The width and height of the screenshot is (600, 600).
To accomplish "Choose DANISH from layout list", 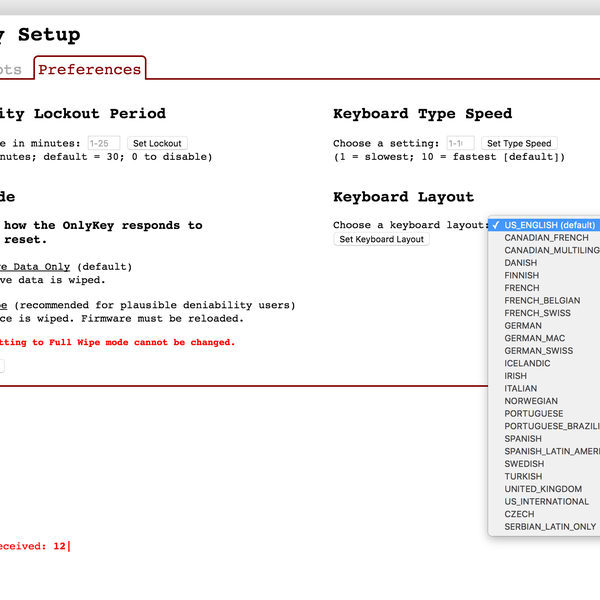I will click(x=544, y=263).
